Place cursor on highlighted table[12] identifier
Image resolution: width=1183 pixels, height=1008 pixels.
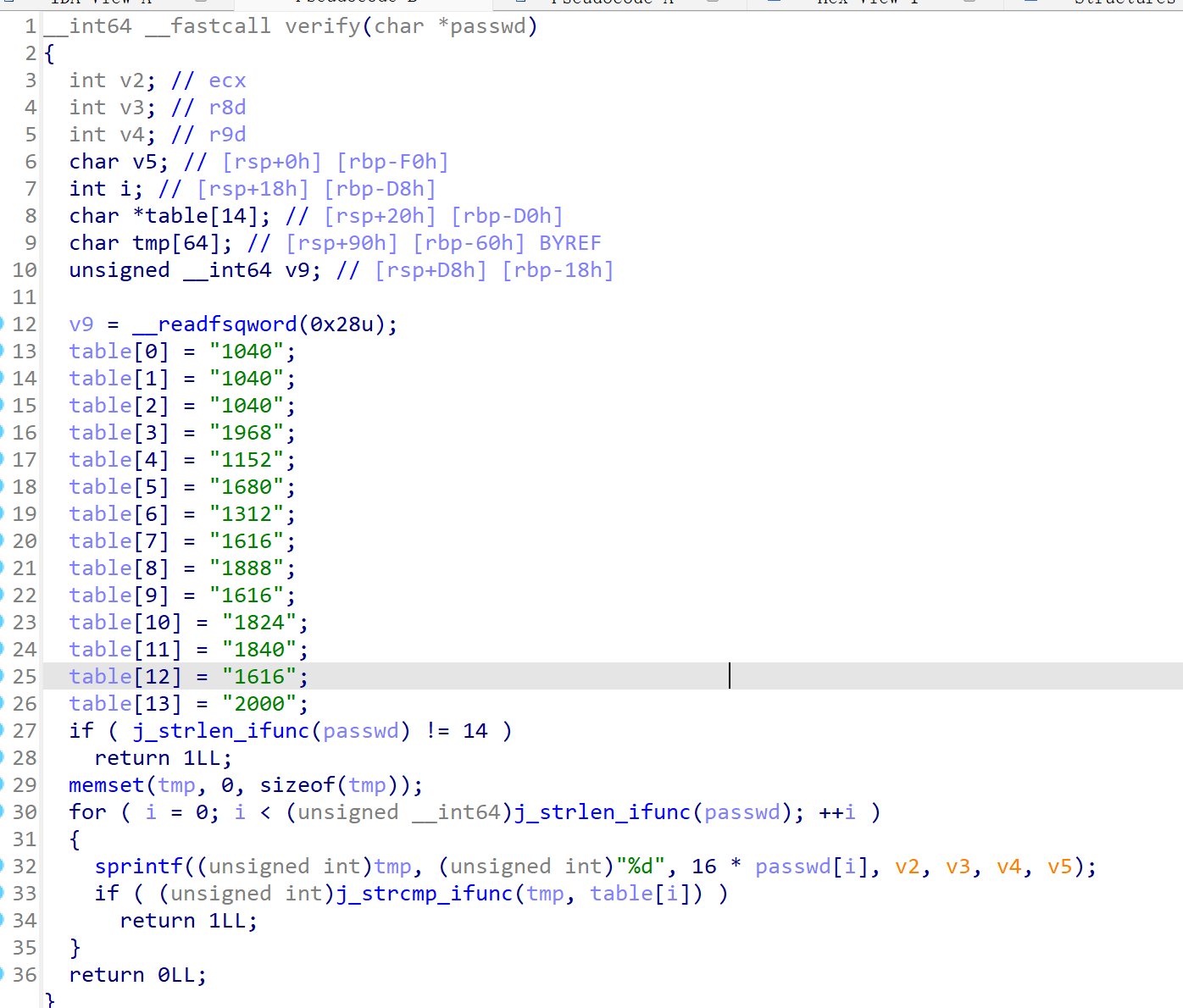101,677
